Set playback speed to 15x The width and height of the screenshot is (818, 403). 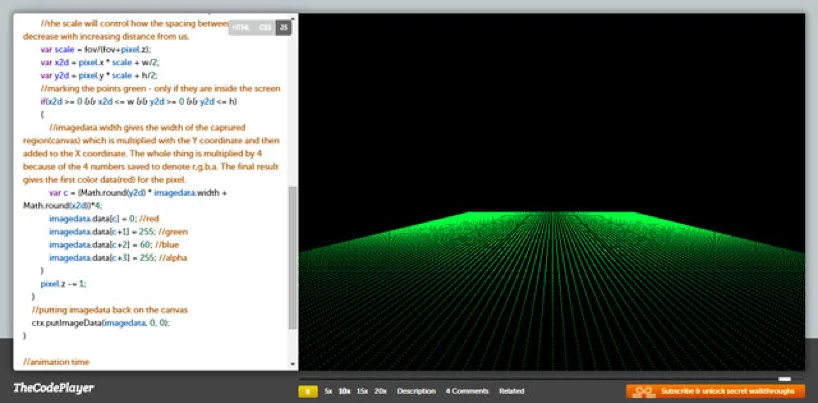[x=362, y=391]
